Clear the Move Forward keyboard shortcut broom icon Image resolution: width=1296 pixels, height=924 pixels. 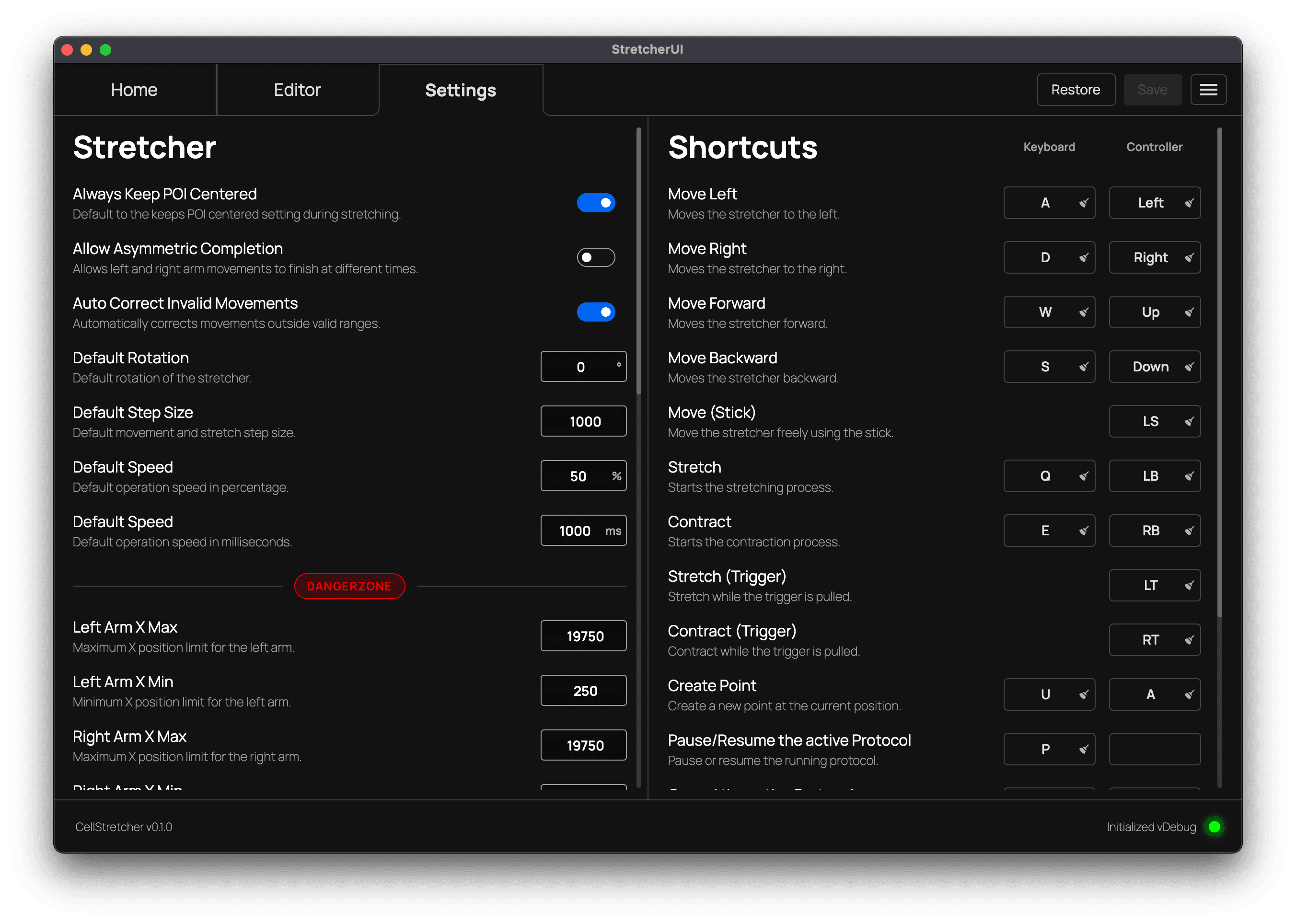[x=1083, y=312]
